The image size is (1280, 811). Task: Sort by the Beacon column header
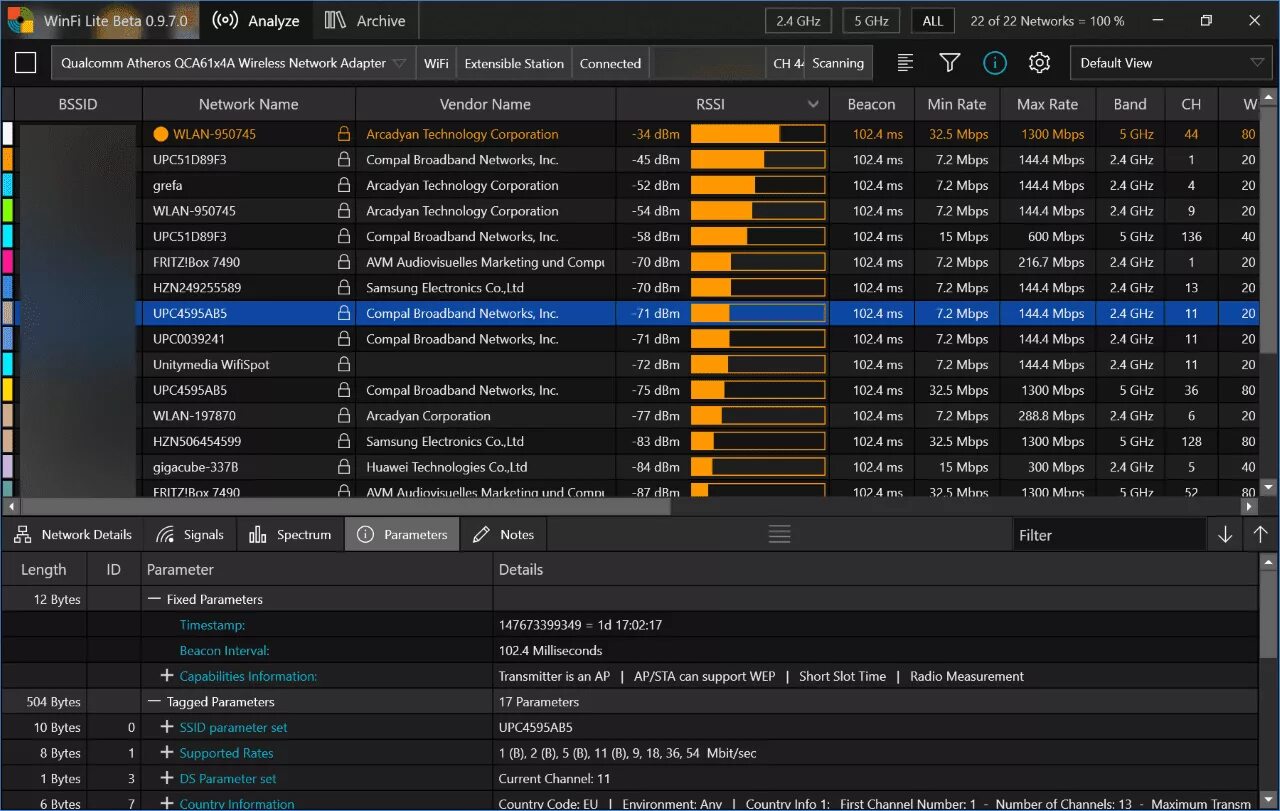click(x=871, y=104)
